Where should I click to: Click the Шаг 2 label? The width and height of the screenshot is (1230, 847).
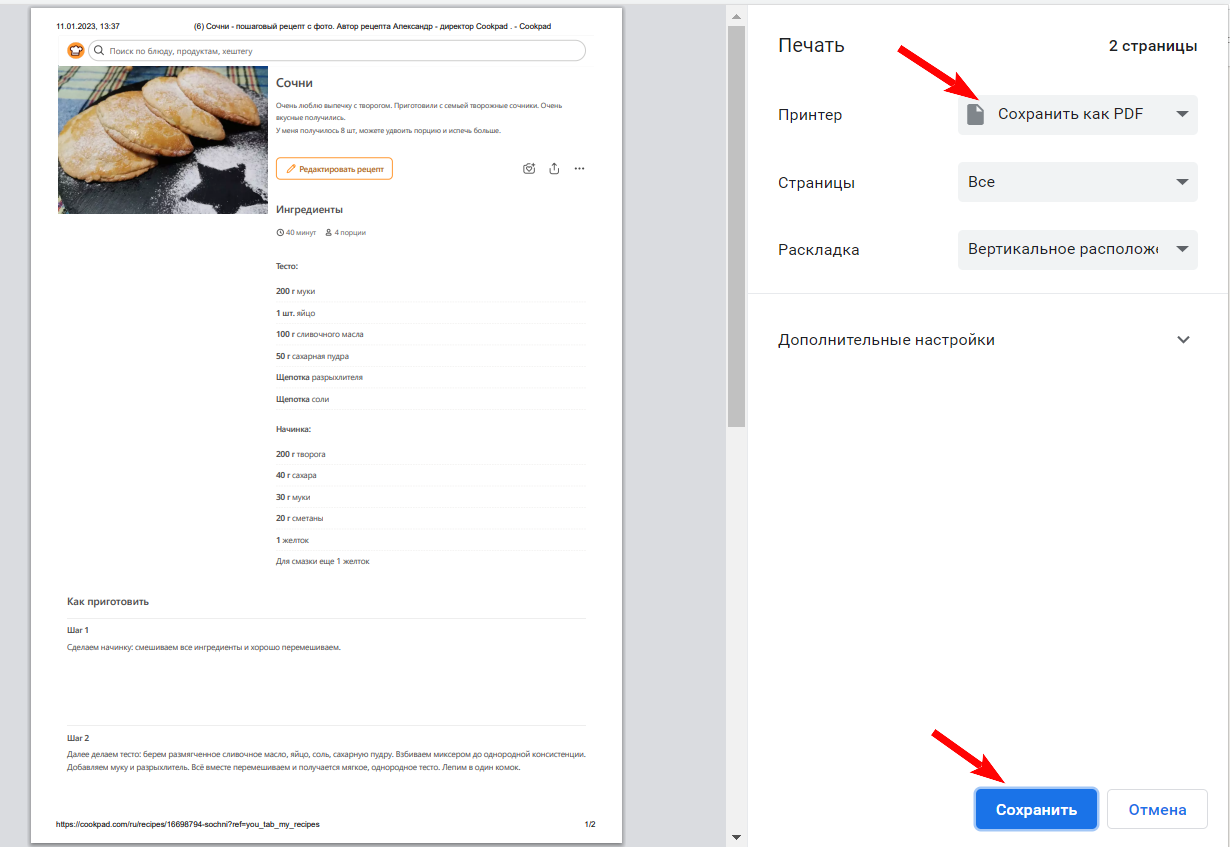tap(78, 738)
